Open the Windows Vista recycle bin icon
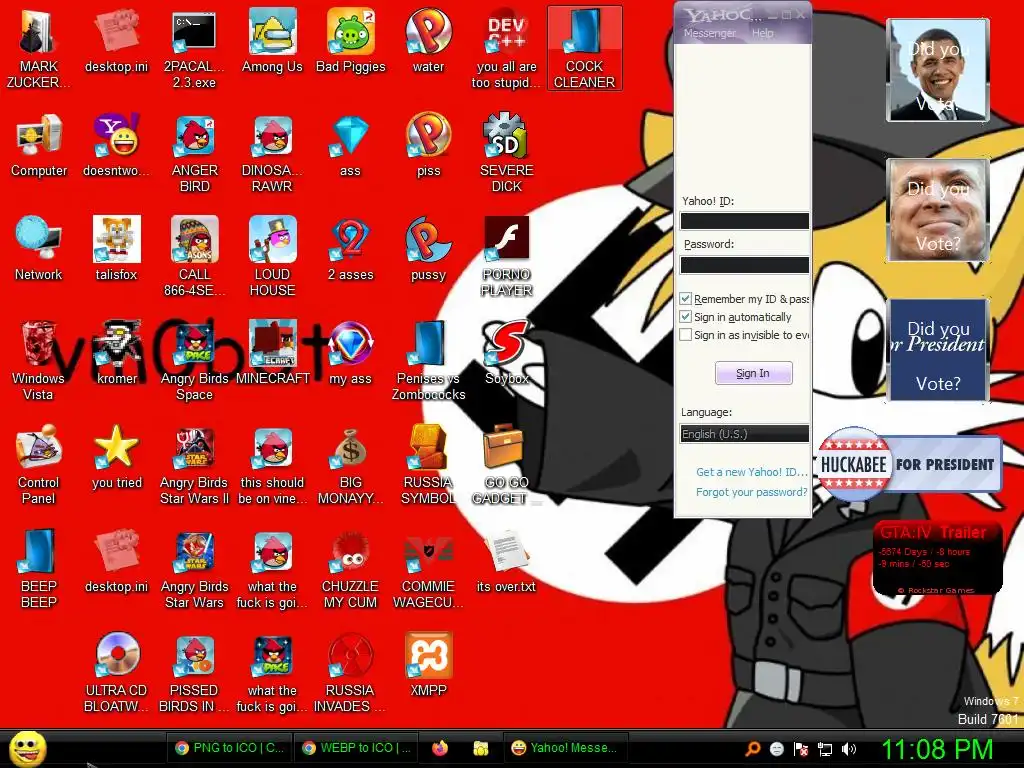The image size is (1024, 768). tap(39, 360)
